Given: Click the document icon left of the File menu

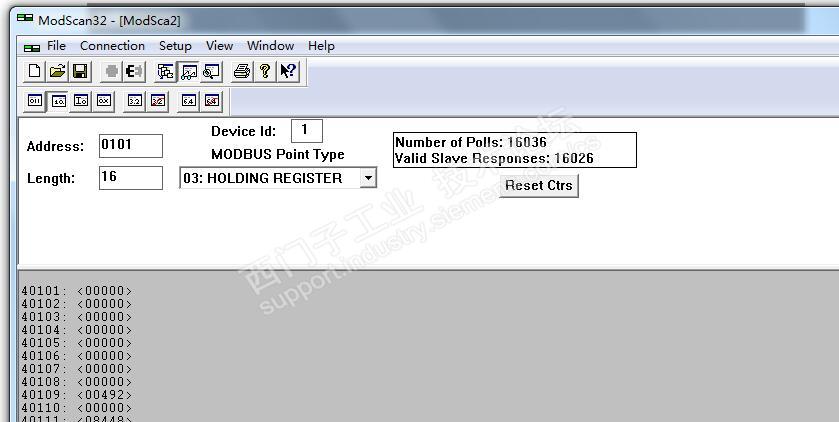Looking at the screenshot, I should click(32, 48).
